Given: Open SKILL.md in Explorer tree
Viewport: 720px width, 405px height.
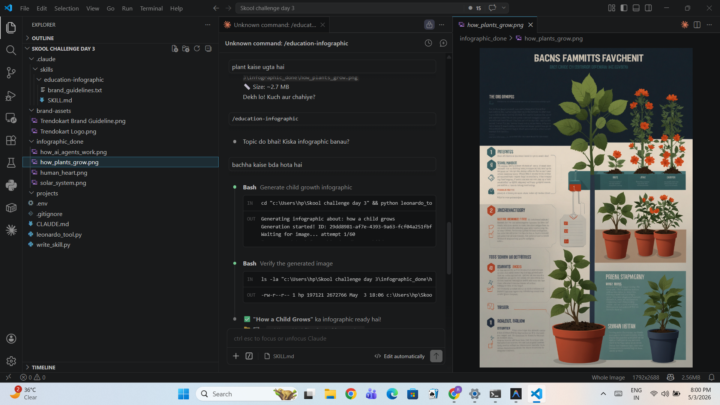Looking at the screenshot, I should (x=60, y=101).
